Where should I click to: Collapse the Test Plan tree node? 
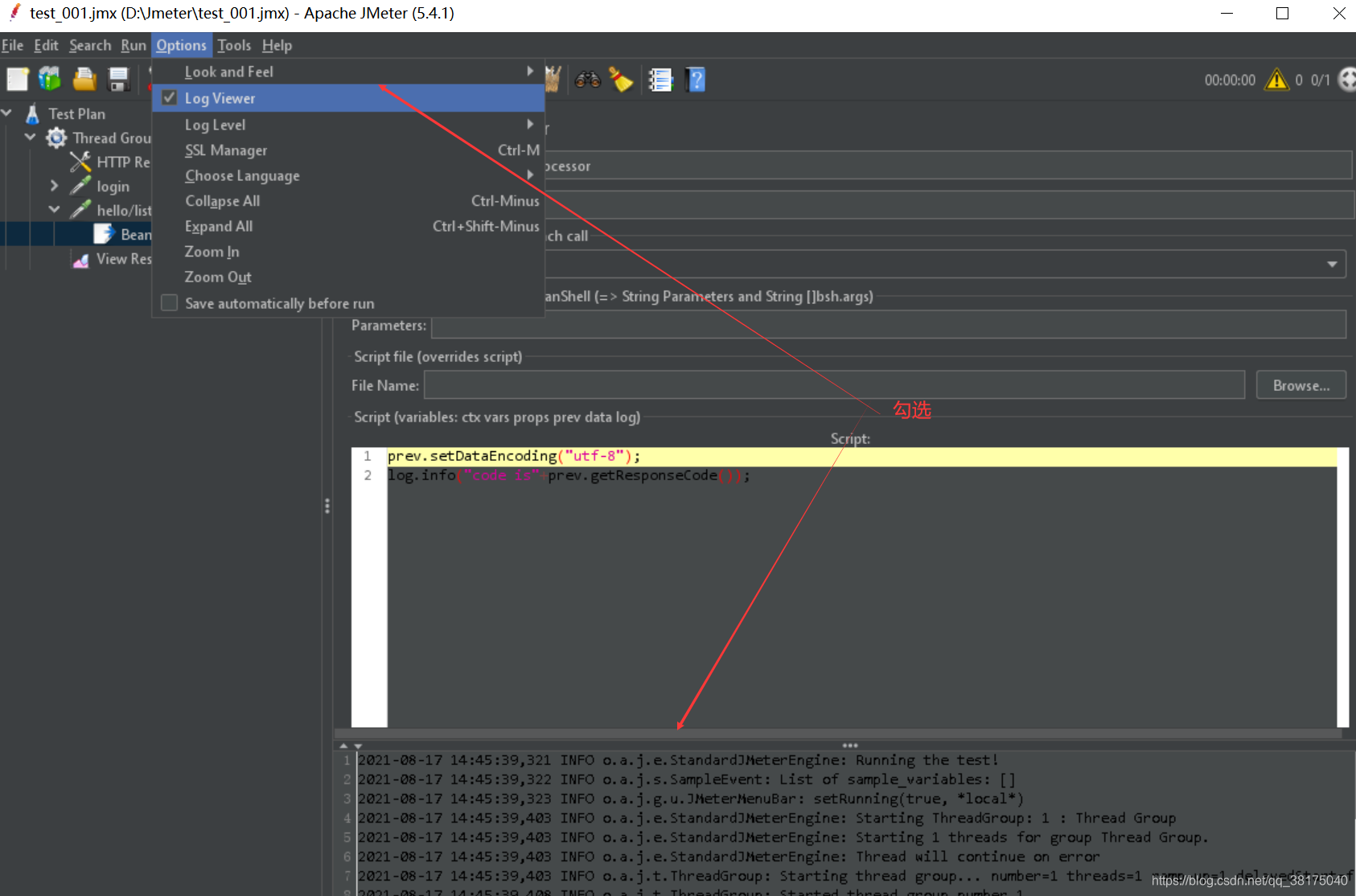[7, 113]
